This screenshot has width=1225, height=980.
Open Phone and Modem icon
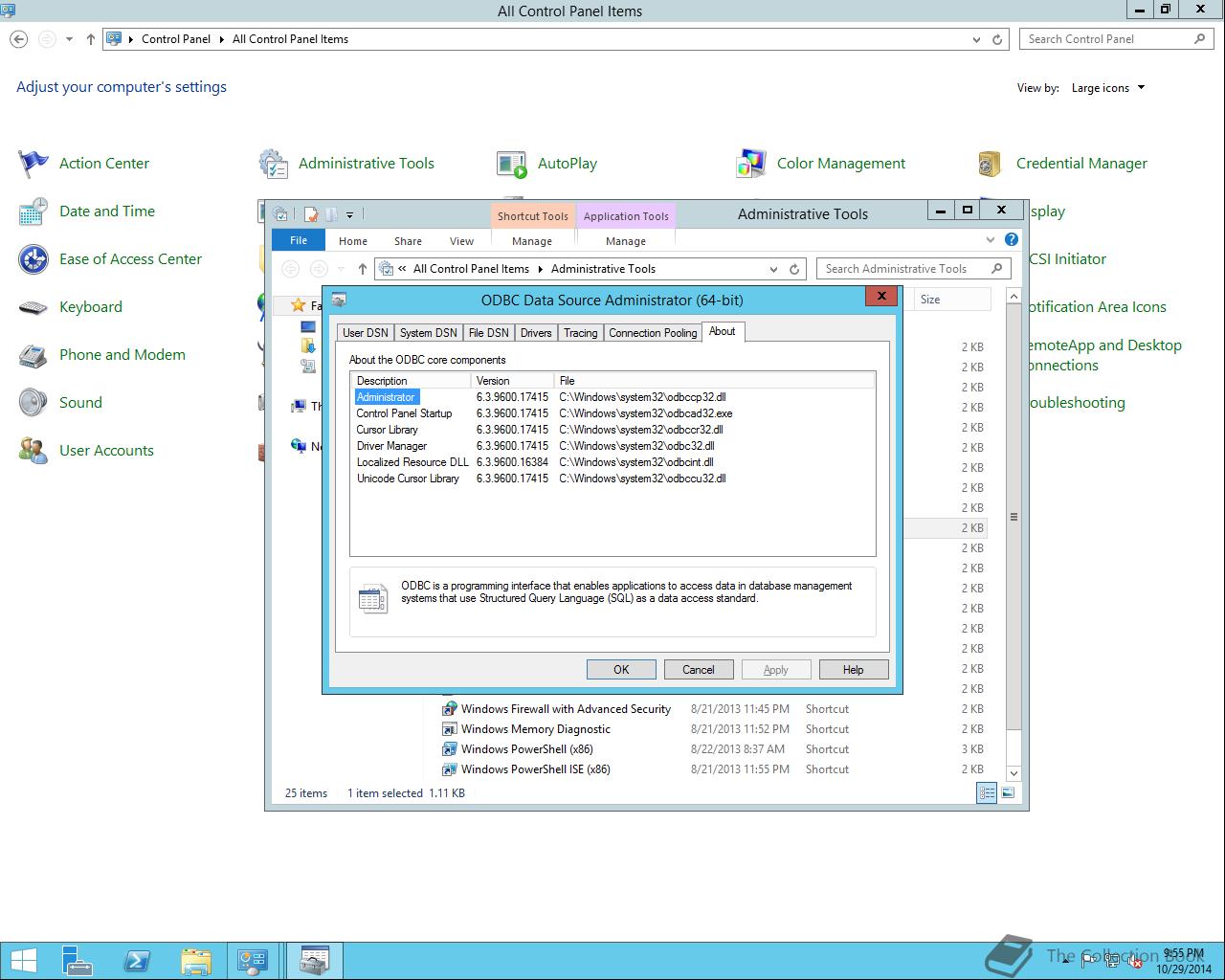click(33, 355)
